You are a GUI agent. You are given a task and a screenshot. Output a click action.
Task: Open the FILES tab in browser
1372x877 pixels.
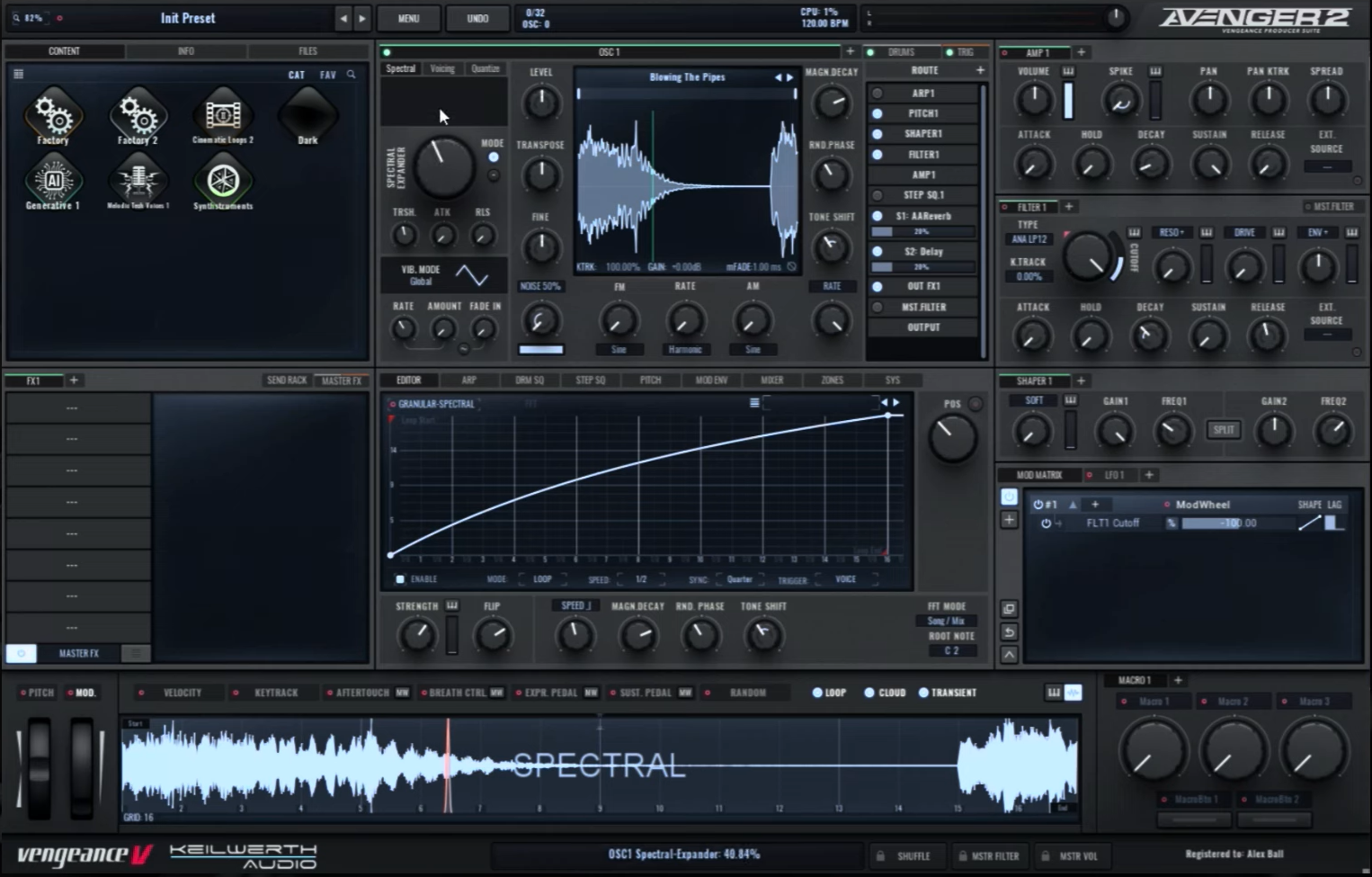307,51
